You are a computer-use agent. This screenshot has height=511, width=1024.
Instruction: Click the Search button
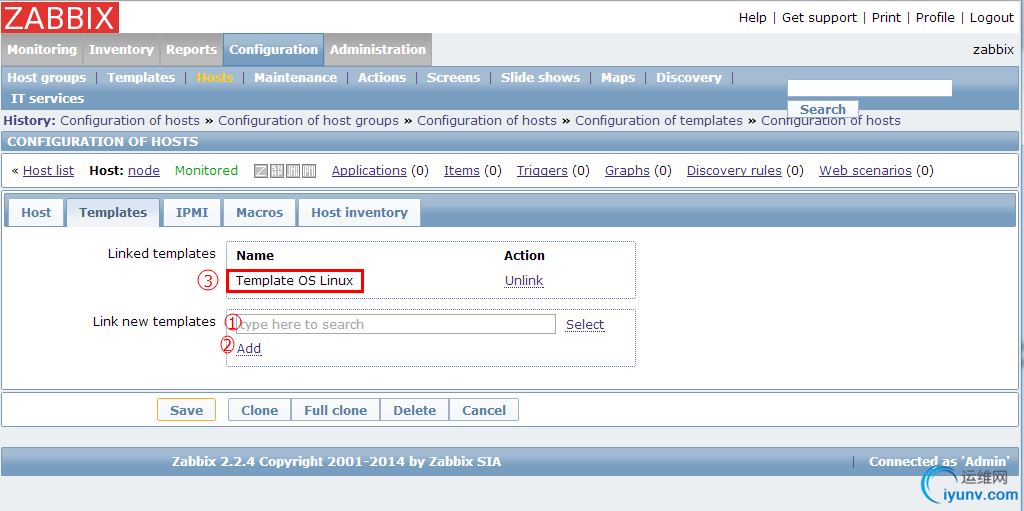823,109
